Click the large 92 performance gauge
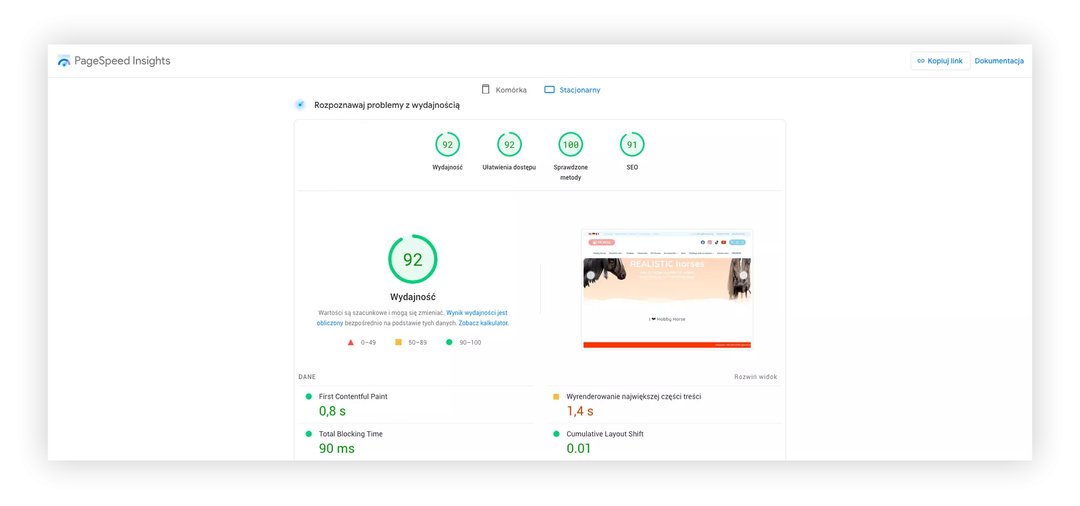This screenshot has height=506, width=1080. pyautogui.click(x=412, y=259)
